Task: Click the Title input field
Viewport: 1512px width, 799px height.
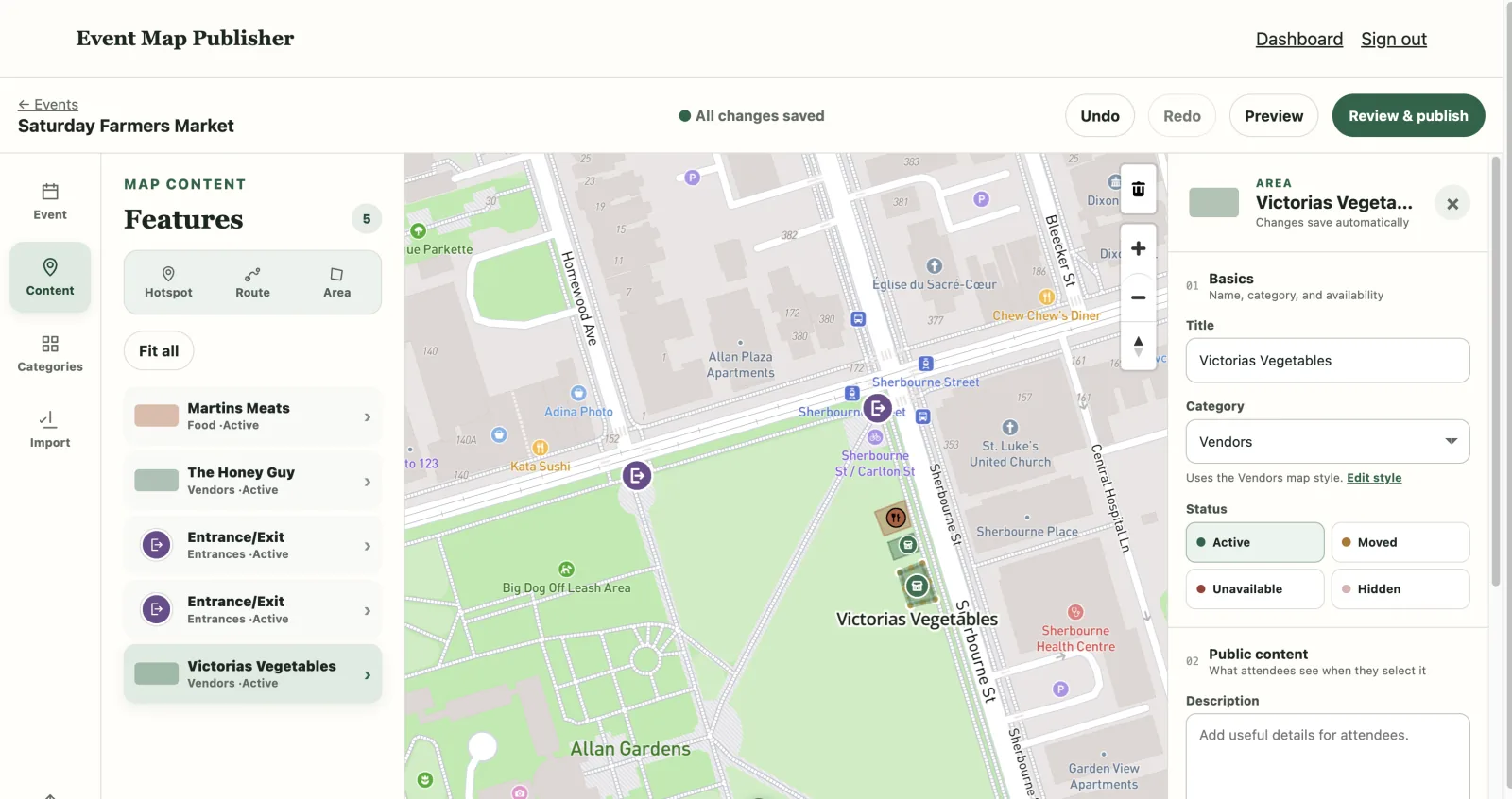Action: coord(1328,360)
